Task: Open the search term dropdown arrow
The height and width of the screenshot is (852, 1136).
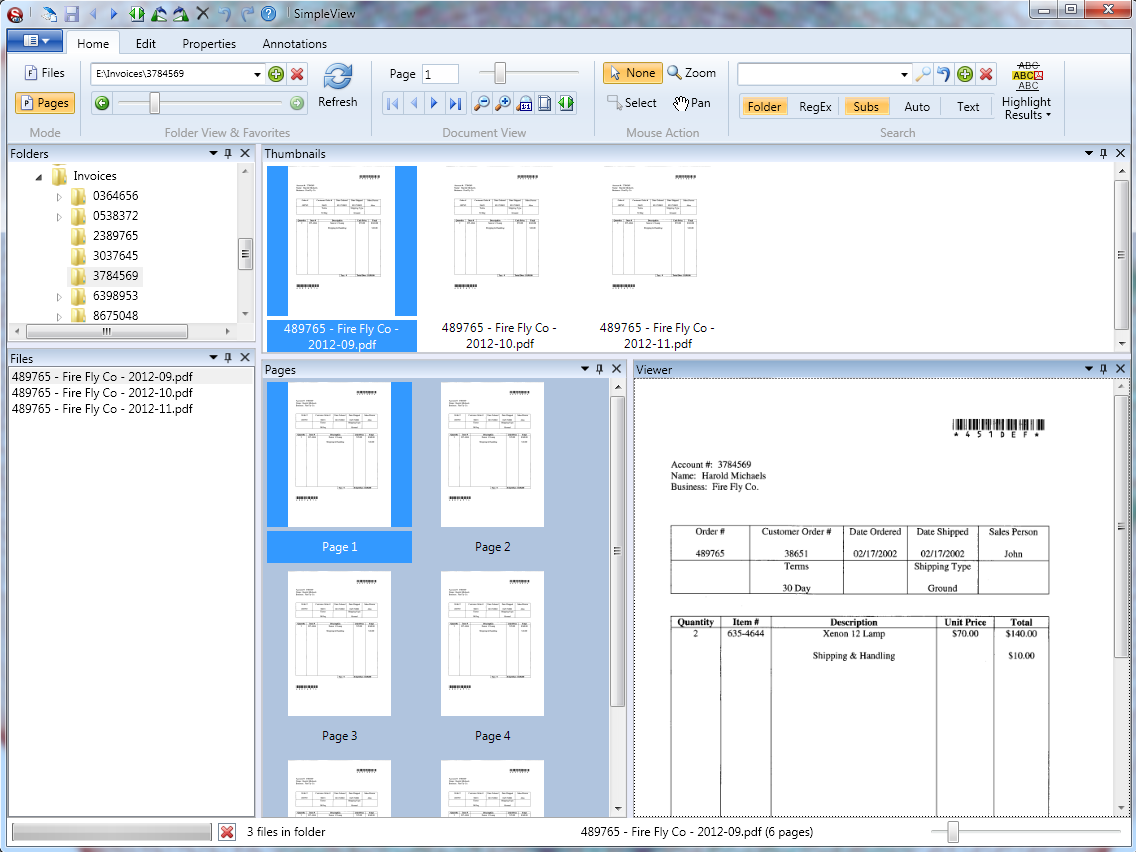Action: (904, 74)
